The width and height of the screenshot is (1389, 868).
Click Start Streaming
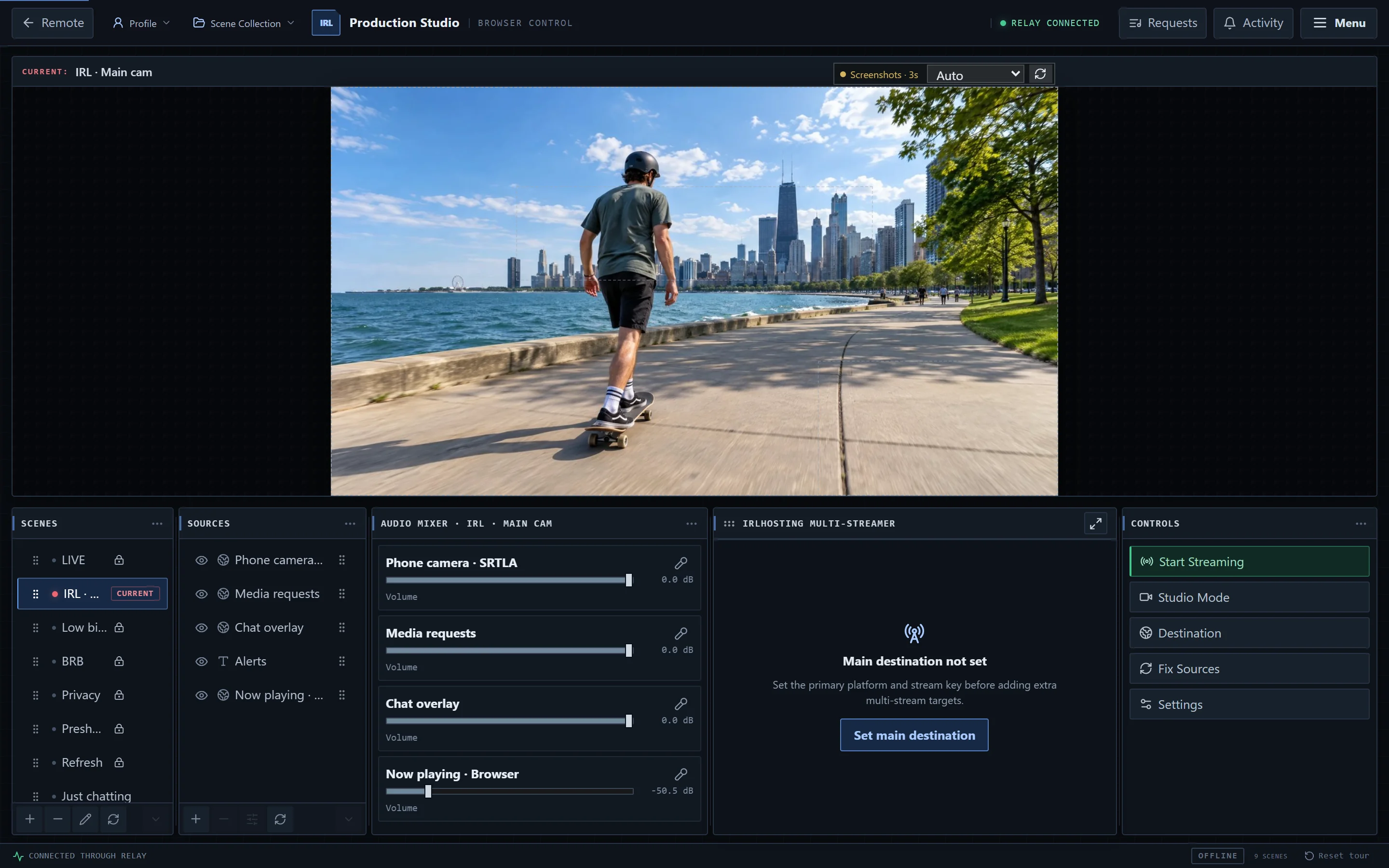click(1249, 561)
